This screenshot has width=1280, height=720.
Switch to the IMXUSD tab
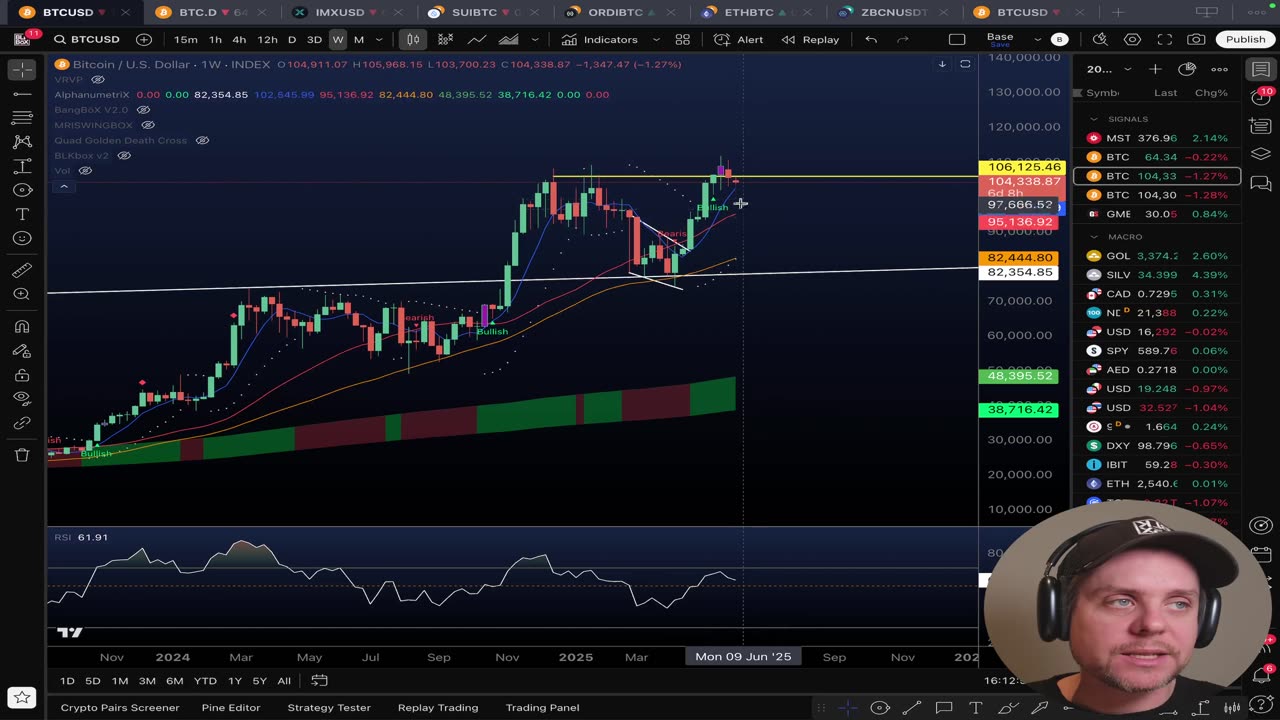coord(339,12)
